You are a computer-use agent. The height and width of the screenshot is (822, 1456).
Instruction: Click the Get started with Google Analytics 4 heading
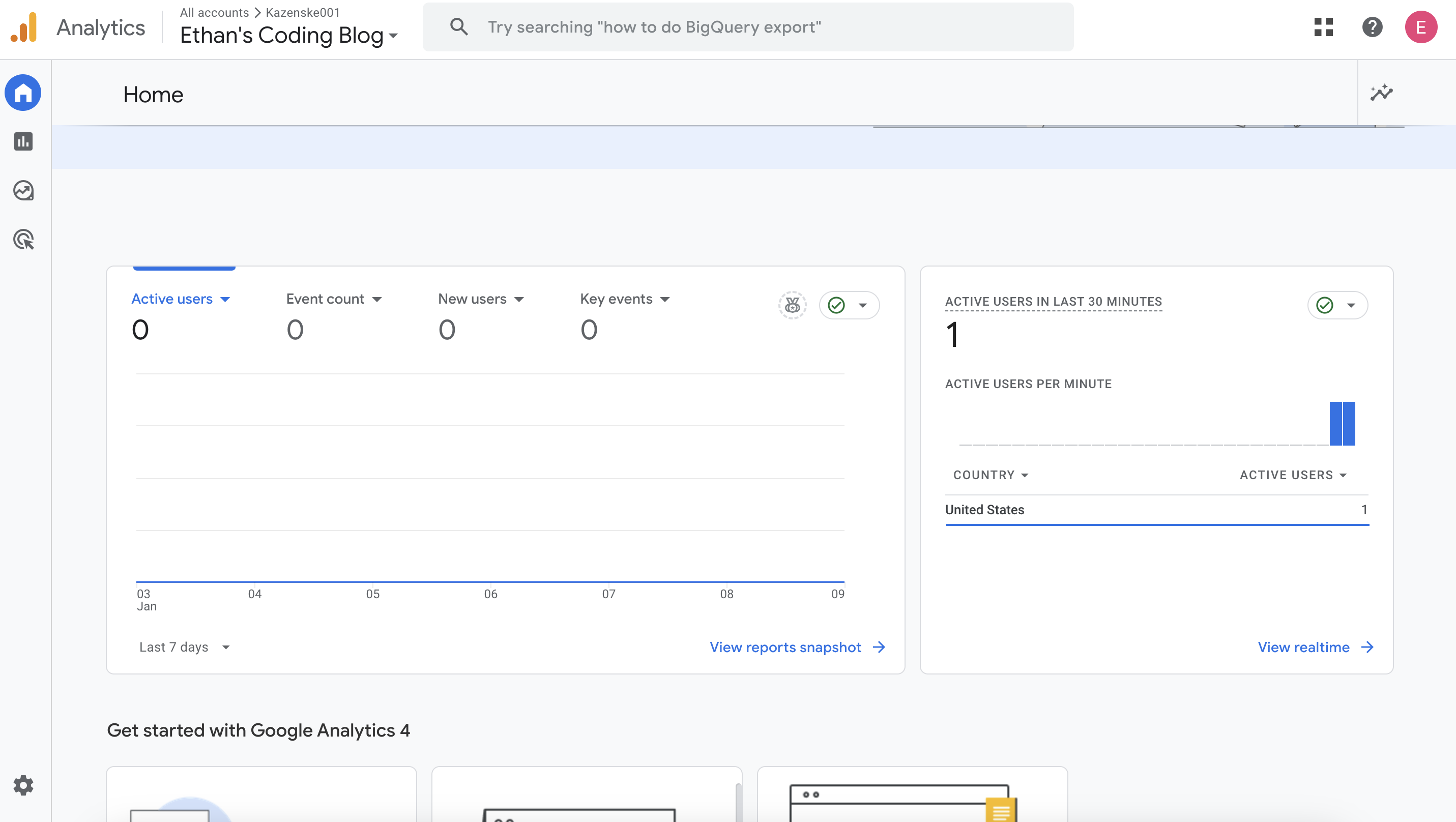pos(258,730)
